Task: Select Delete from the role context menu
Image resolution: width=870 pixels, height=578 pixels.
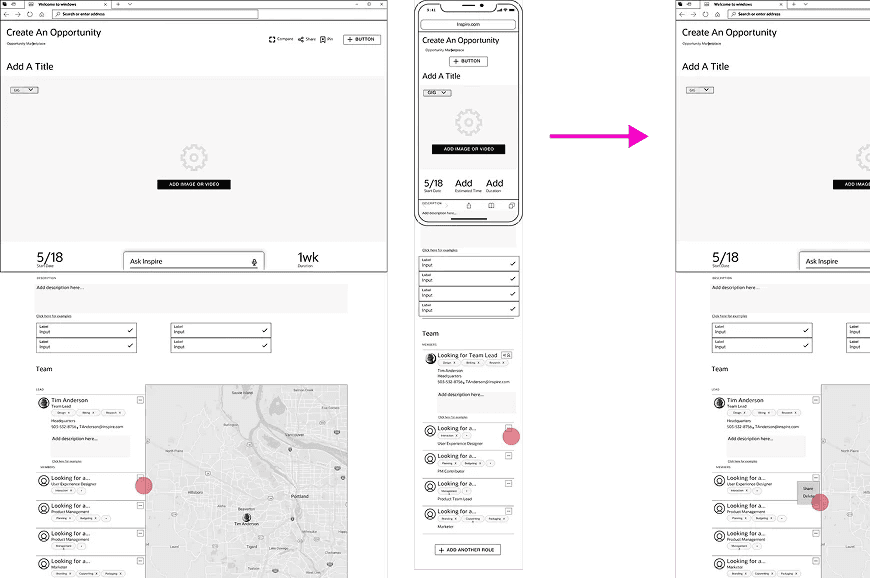Action: point(808,498)
